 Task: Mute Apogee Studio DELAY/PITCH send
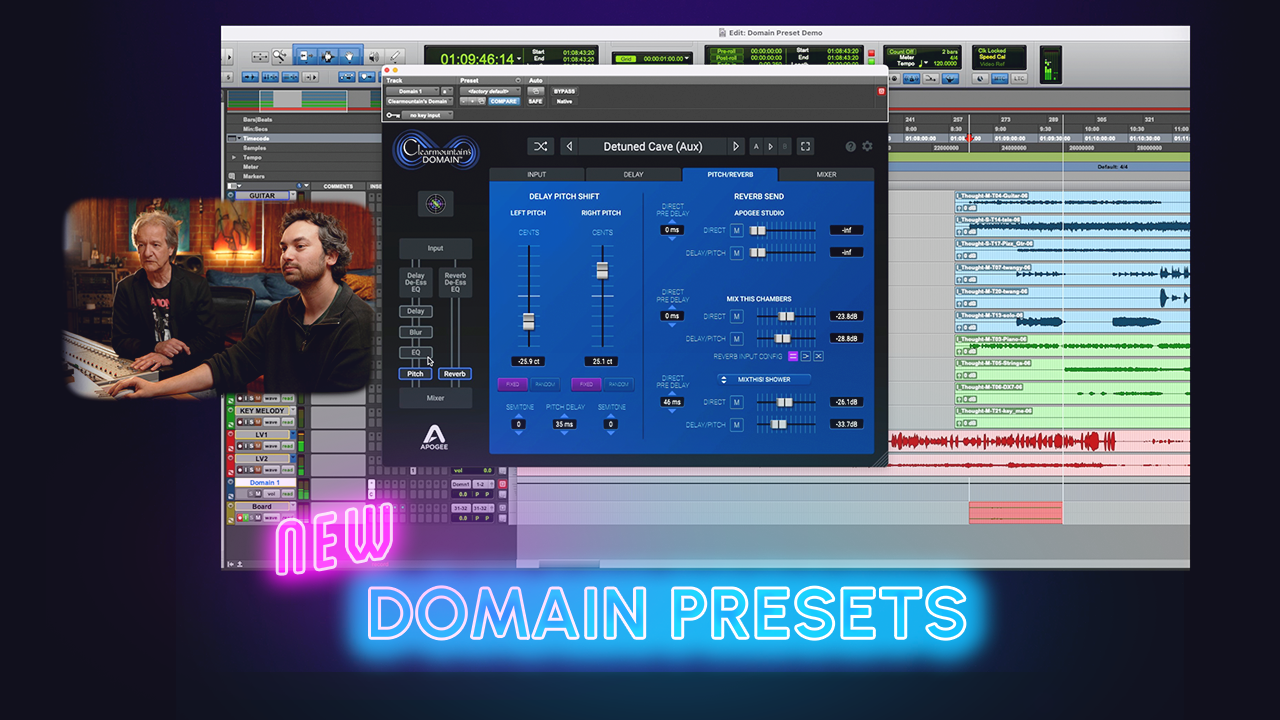(x=737, y=253)
